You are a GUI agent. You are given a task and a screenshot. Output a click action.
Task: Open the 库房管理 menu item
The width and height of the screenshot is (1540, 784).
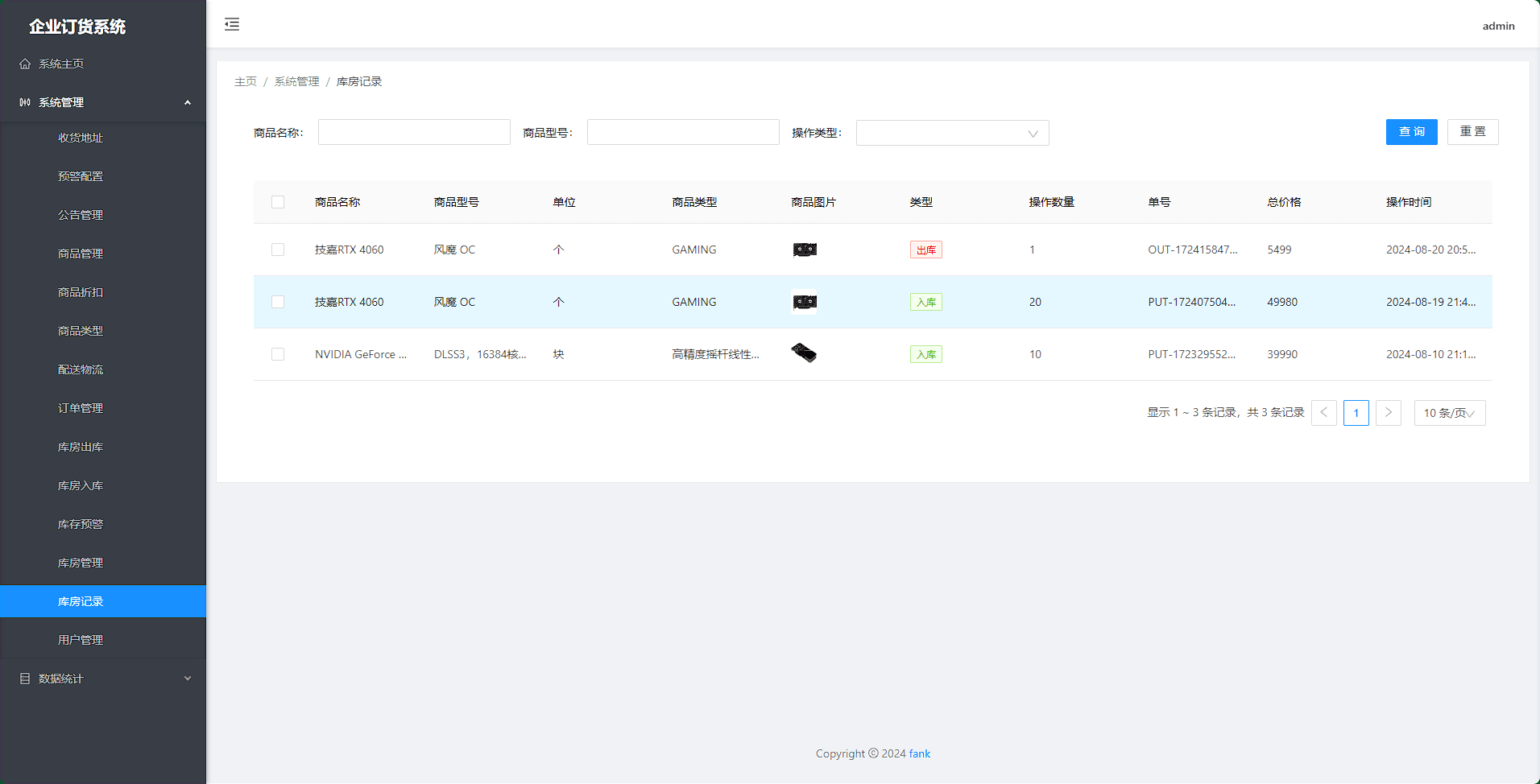coord(103,563)
